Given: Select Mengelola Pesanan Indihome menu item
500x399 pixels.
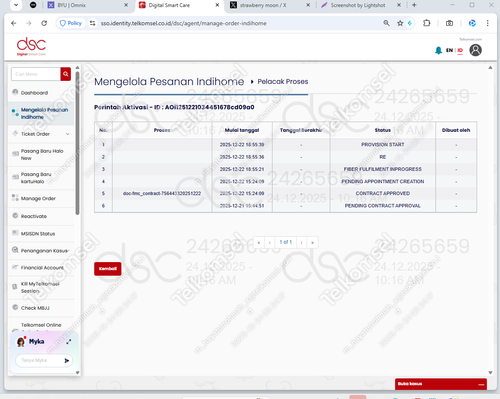Looking at the screenshot, I should [x=41, y=113].
